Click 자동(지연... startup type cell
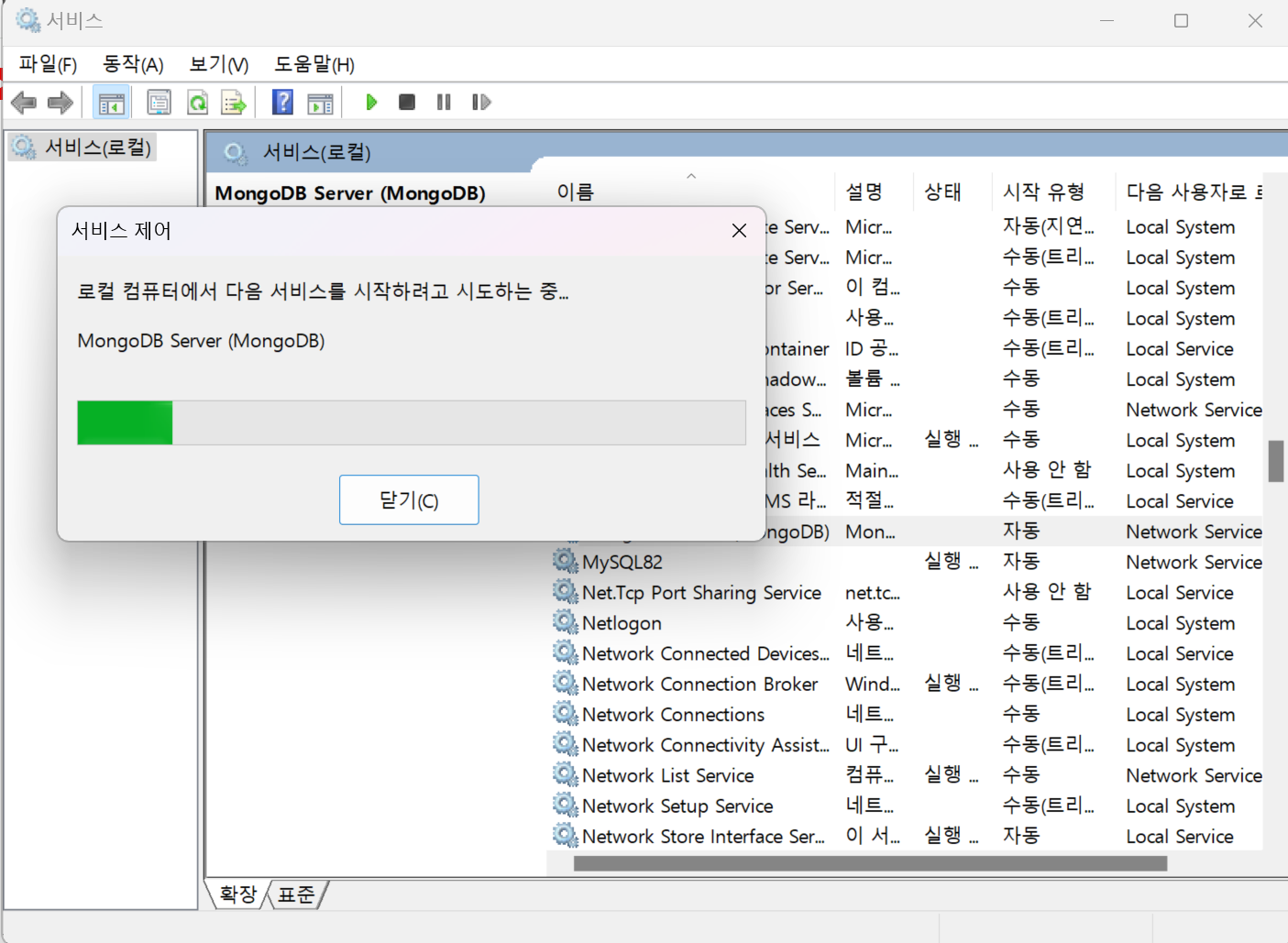Viewport: 1288px width, 943px height. click(x=1048, y=226)
